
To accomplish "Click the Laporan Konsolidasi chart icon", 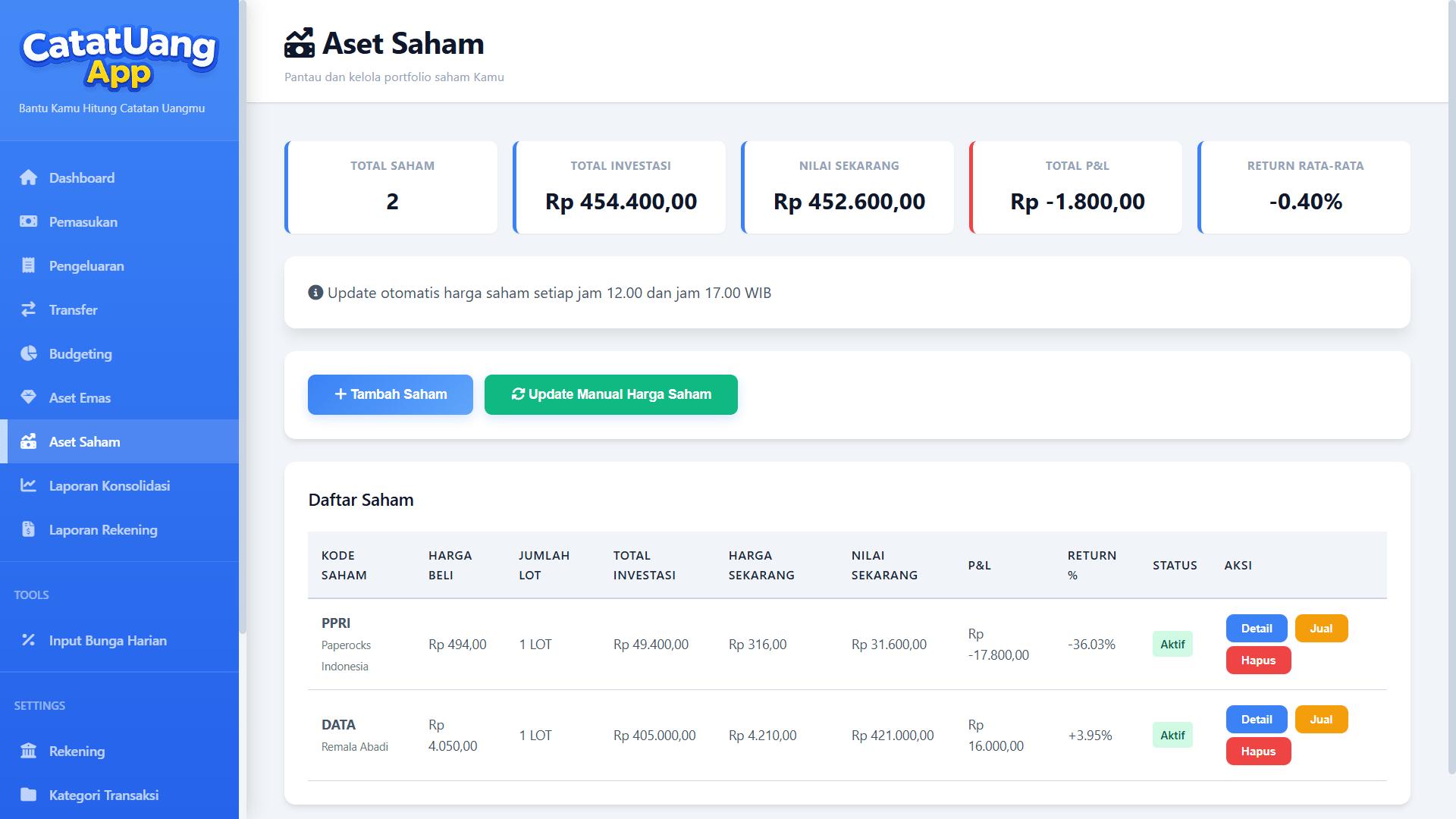I will point(29,485).
